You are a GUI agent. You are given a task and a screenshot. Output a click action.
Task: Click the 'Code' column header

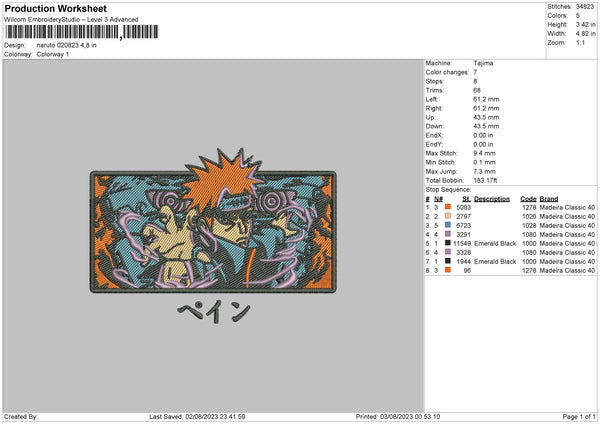[x=528, y=199]
